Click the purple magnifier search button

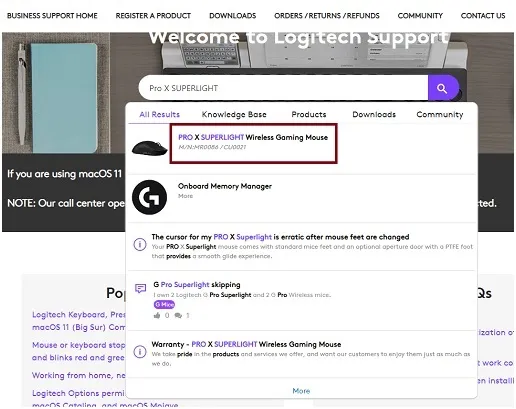[443, 88]
